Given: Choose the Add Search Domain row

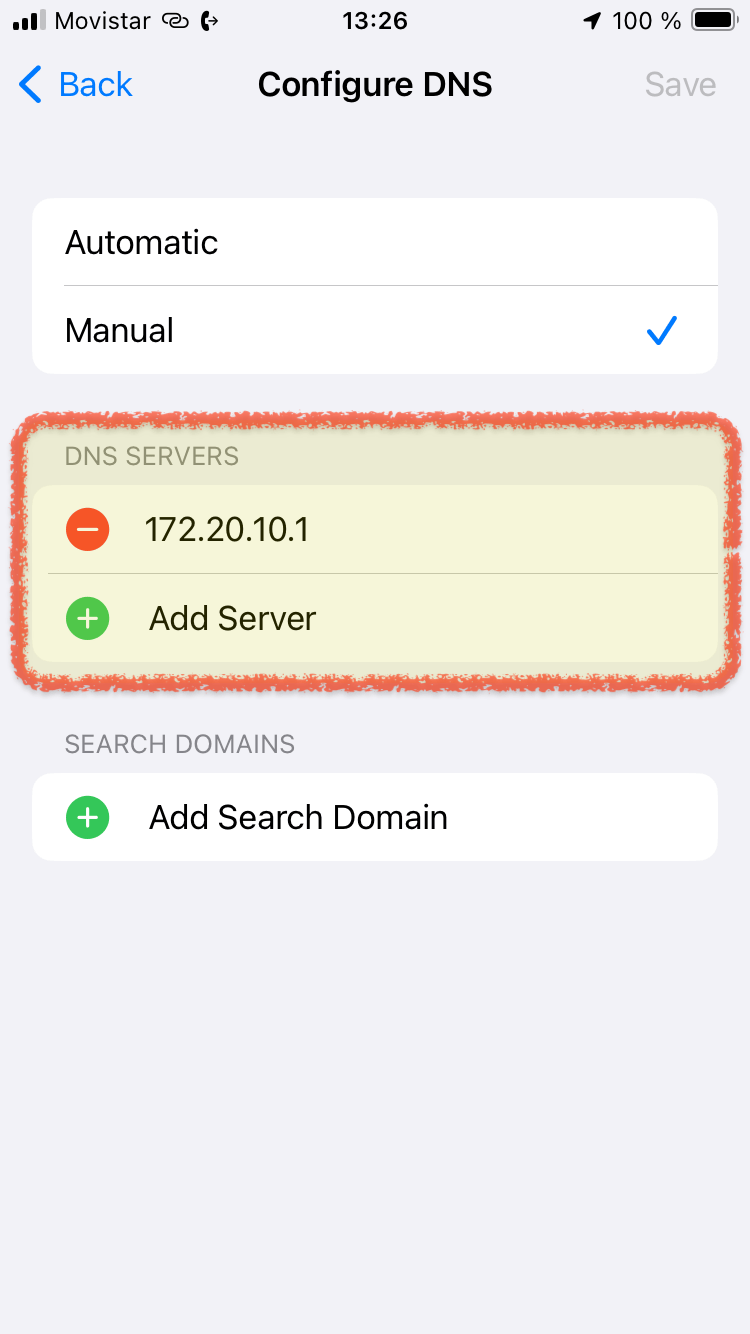Looking at the screenshot, I should (x=375, y=817).
